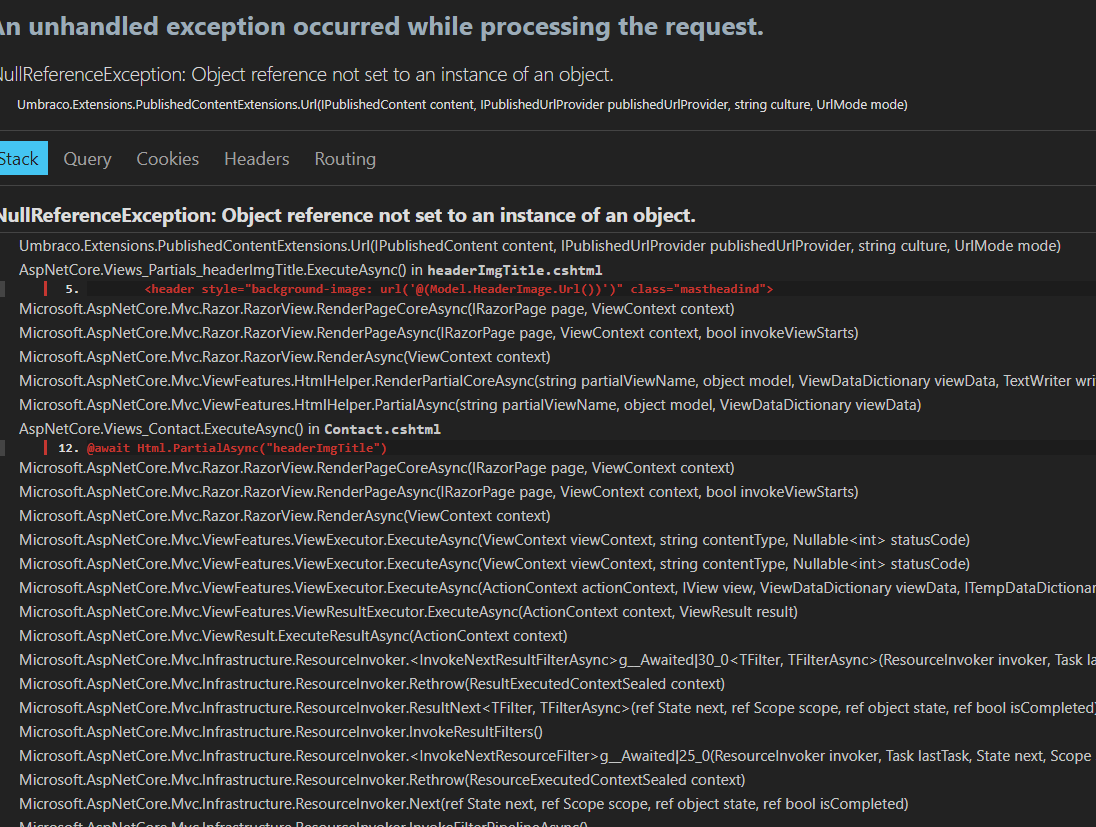Select the Rethrow(ResourceExecutedContextSealed context) frame
The width and height of the screenshot is (1096, 827).
(x=382, y=780)
